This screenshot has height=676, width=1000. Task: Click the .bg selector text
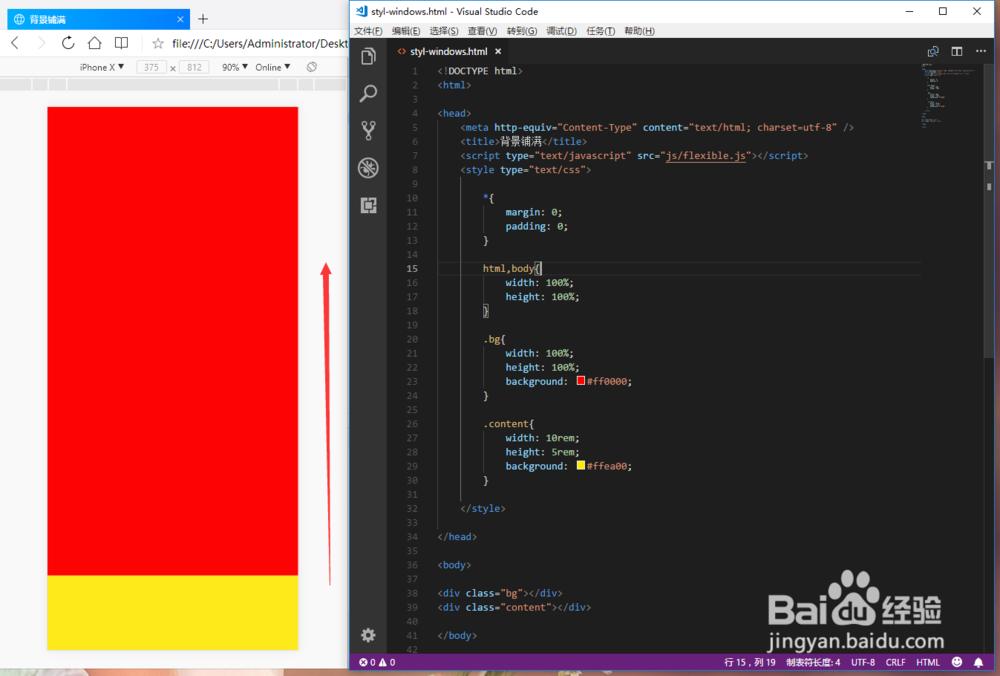tap(492, 339)
